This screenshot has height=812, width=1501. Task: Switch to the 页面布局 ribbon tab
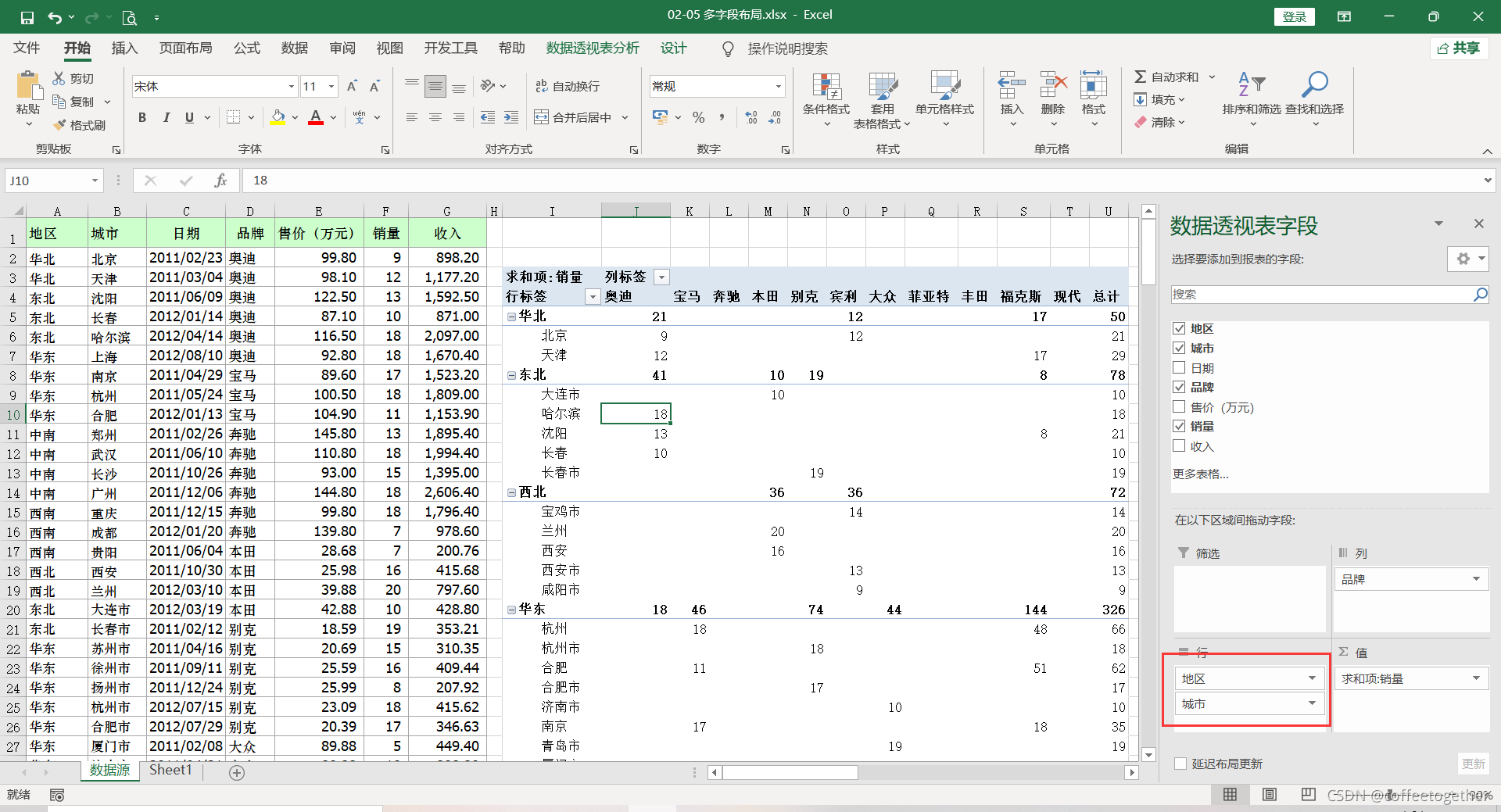[186, 48]
